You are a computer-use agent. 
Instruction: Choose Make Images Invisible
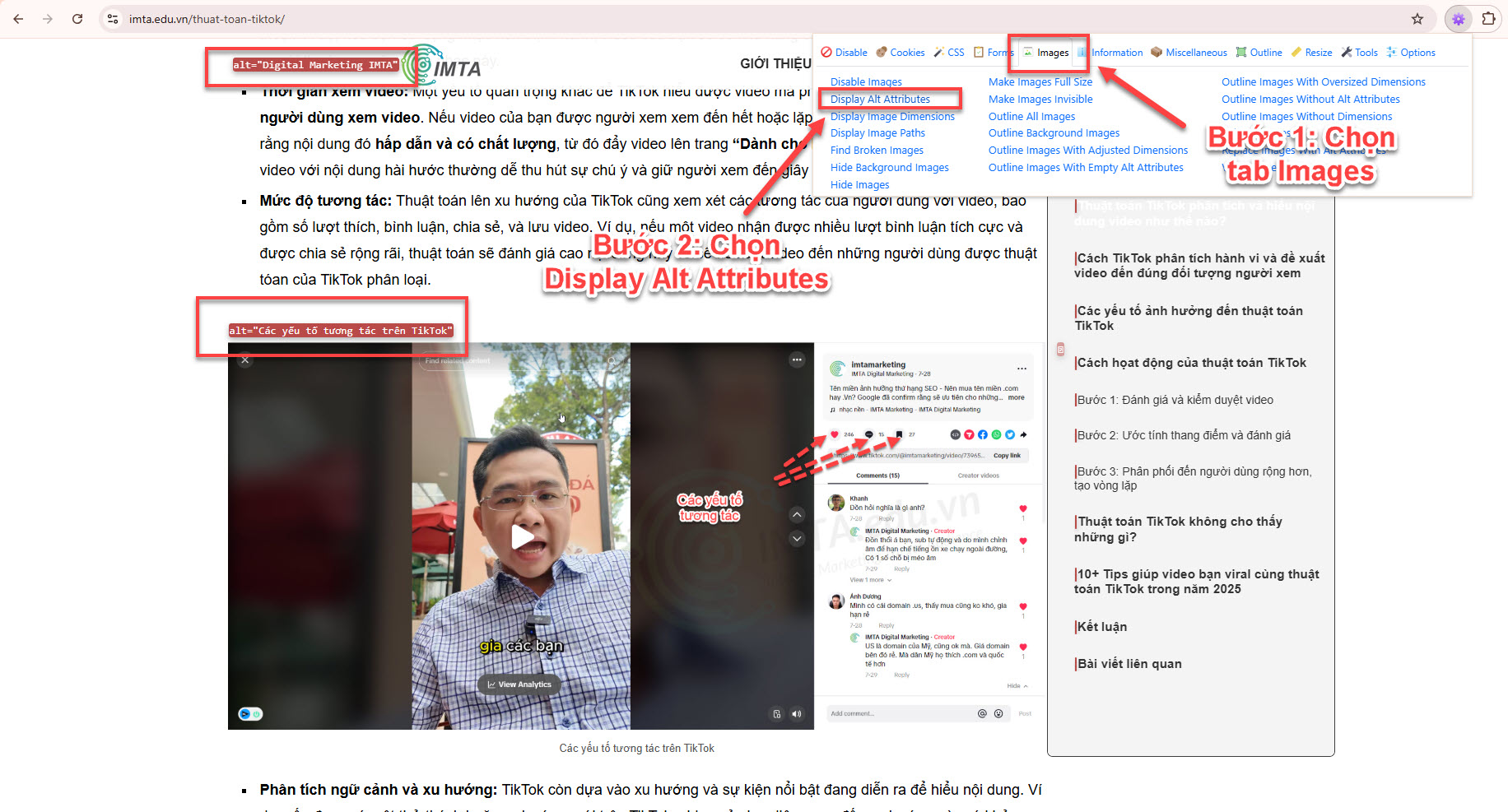[x=1040, y=100]
